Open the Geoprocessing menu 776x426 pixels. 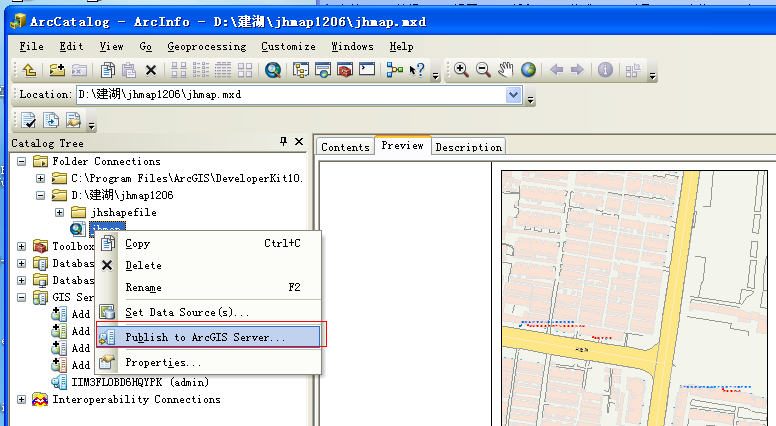[x=206, y=47]
